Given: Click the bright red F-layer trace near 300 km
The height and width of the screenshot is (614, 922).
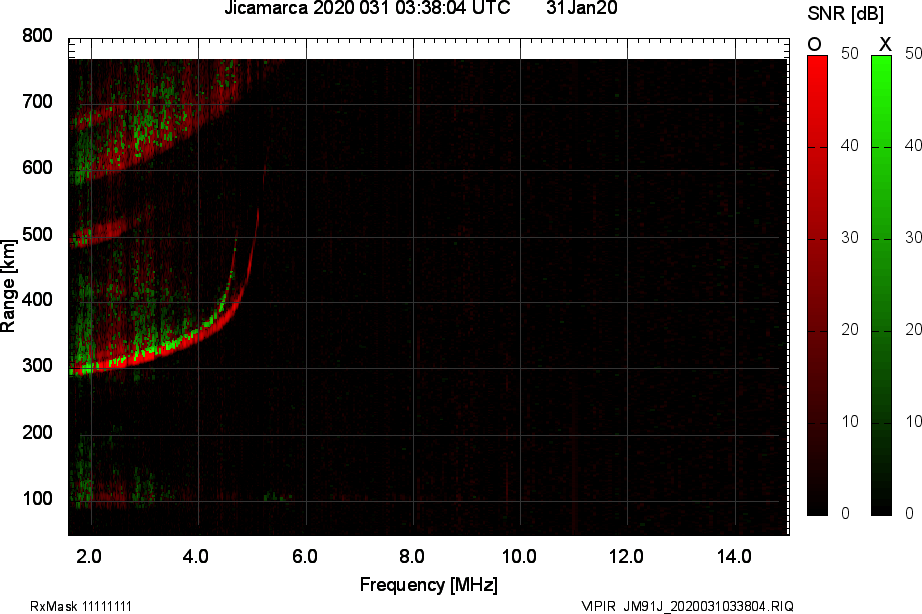Looking at the screenshot, I should point(153,355).
